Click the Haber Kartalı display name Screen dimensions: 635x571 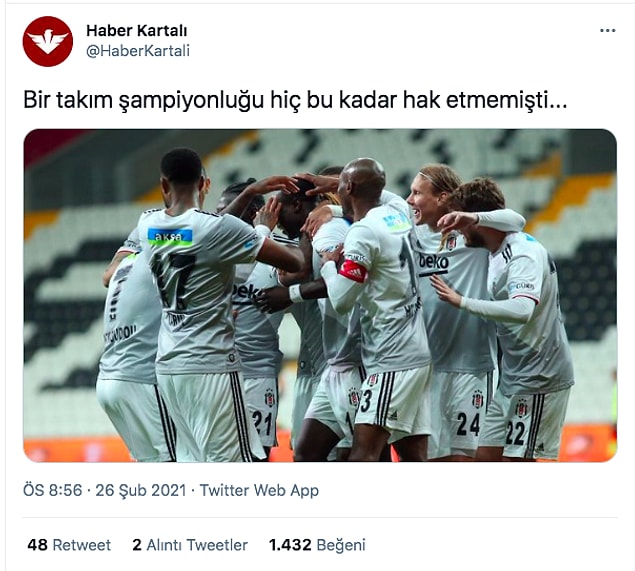[136, 31]
